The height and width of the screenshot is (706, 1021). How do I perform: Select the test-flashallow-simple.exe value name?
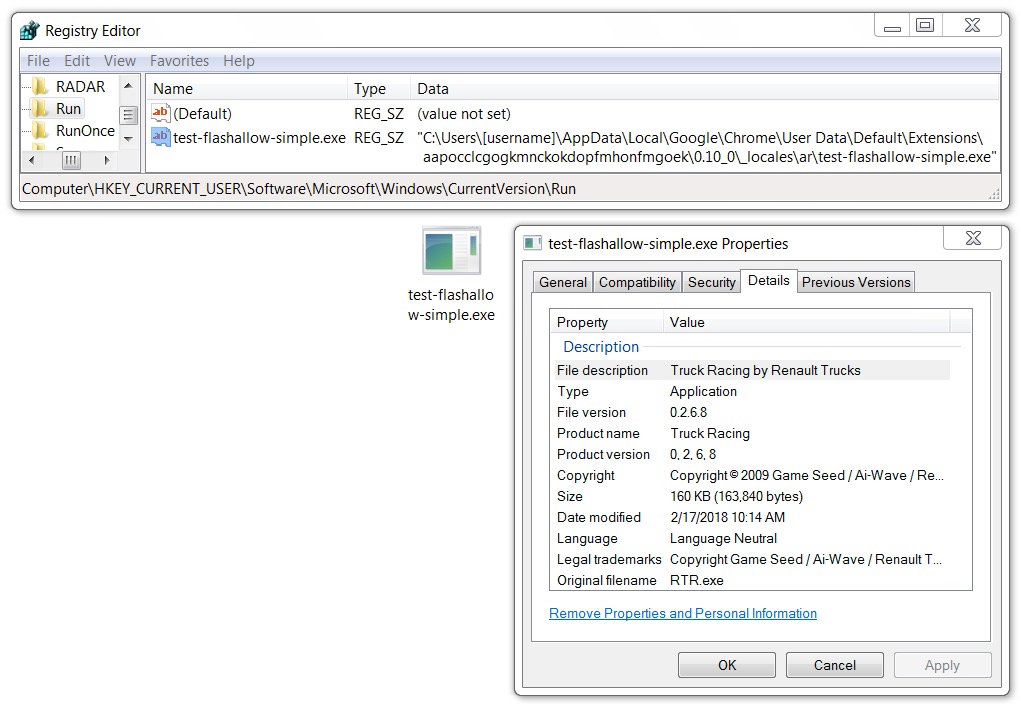[259, 138]
